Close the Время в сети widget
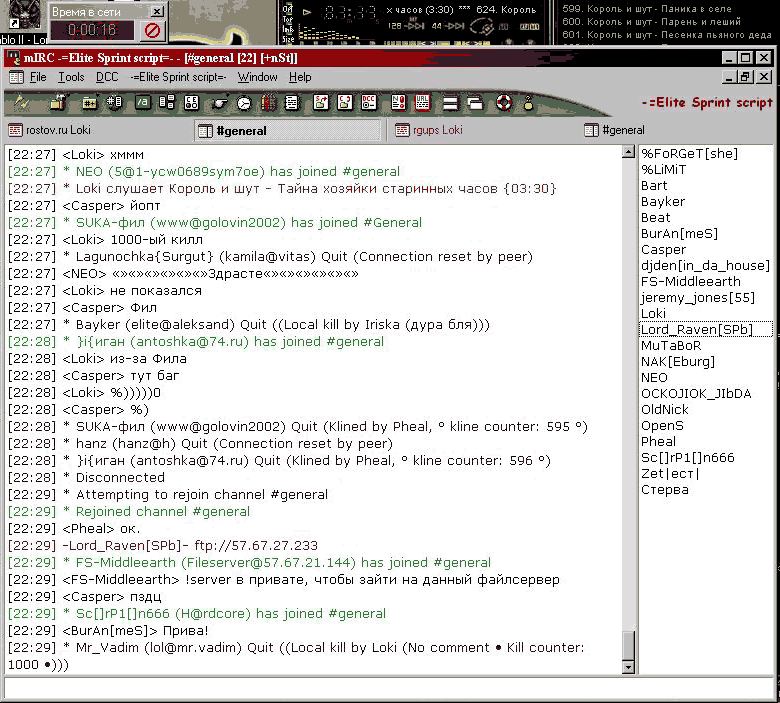Image resolution: width=780 pixels, height=703 pixels. pos(157,11)
